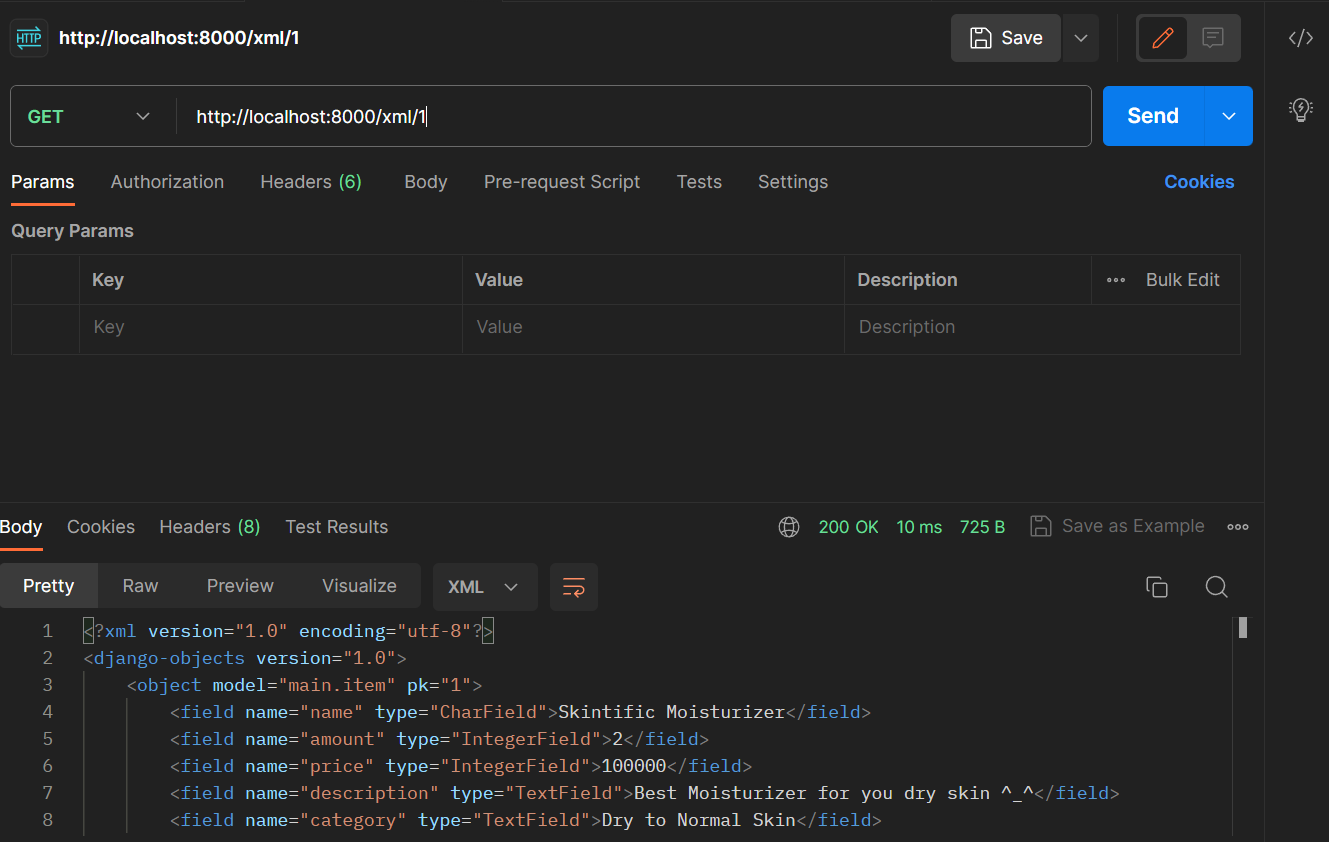Viewport: 1329px width, 842px height.
Task: Click the lightbulb suggestions icon
Action: 1300,110
